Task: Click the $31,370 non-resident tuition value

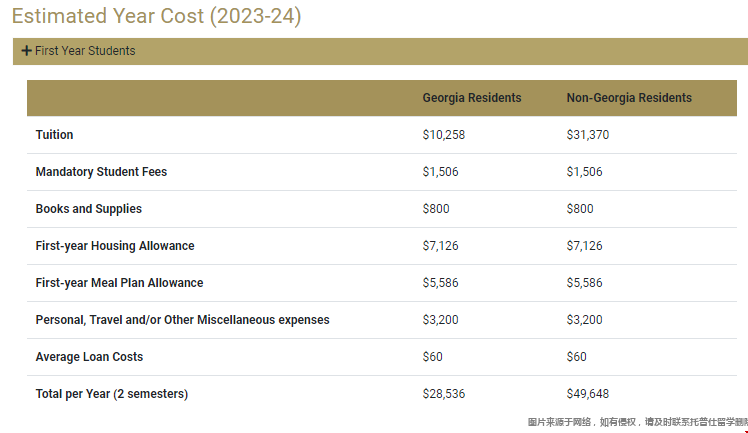Action: 587,135
